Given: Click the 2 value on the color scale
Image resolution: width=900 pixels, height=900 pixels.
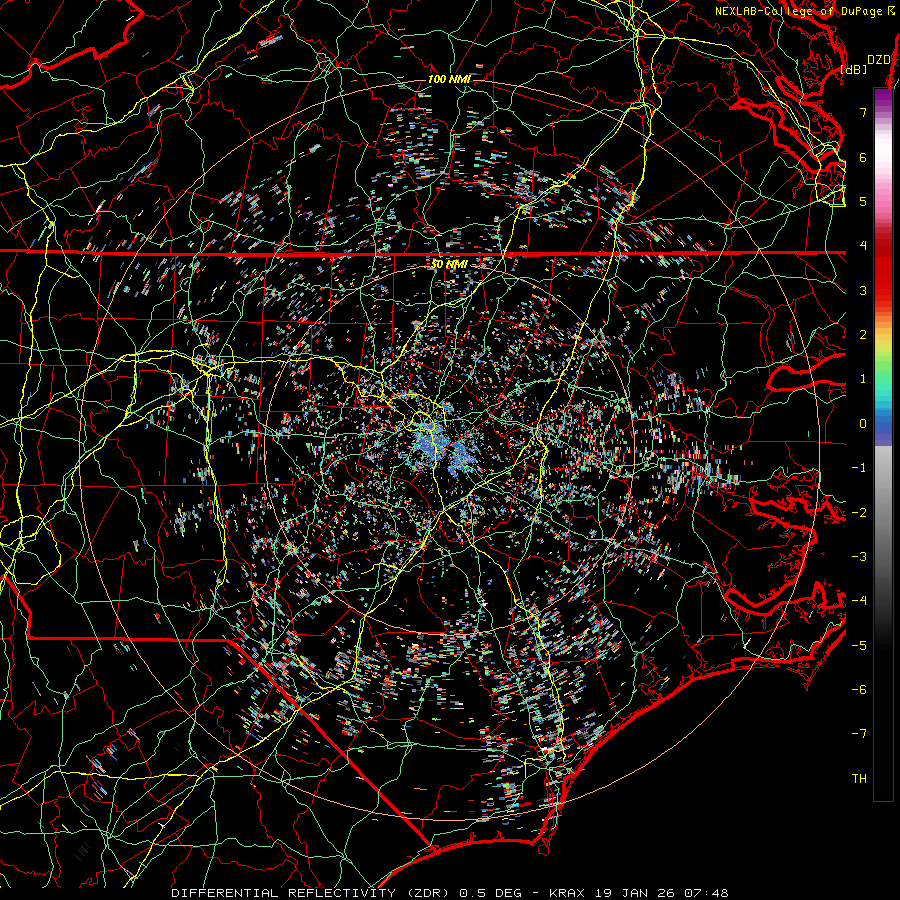Looking at the screenshot, I should [x=863, y=335].
